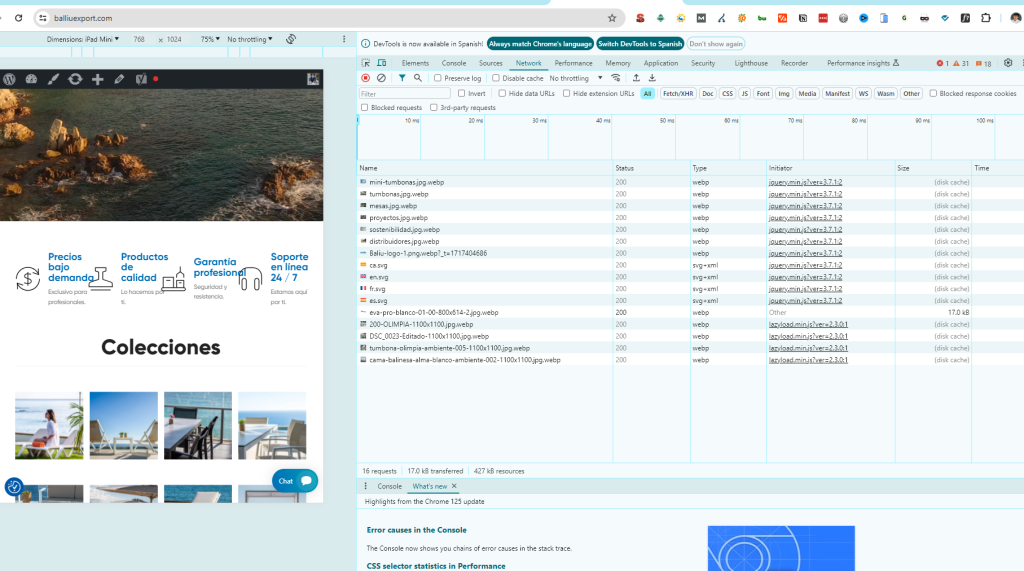Switch to the Performance tab
Screen dimensions: 1024x571
[573, 63]
